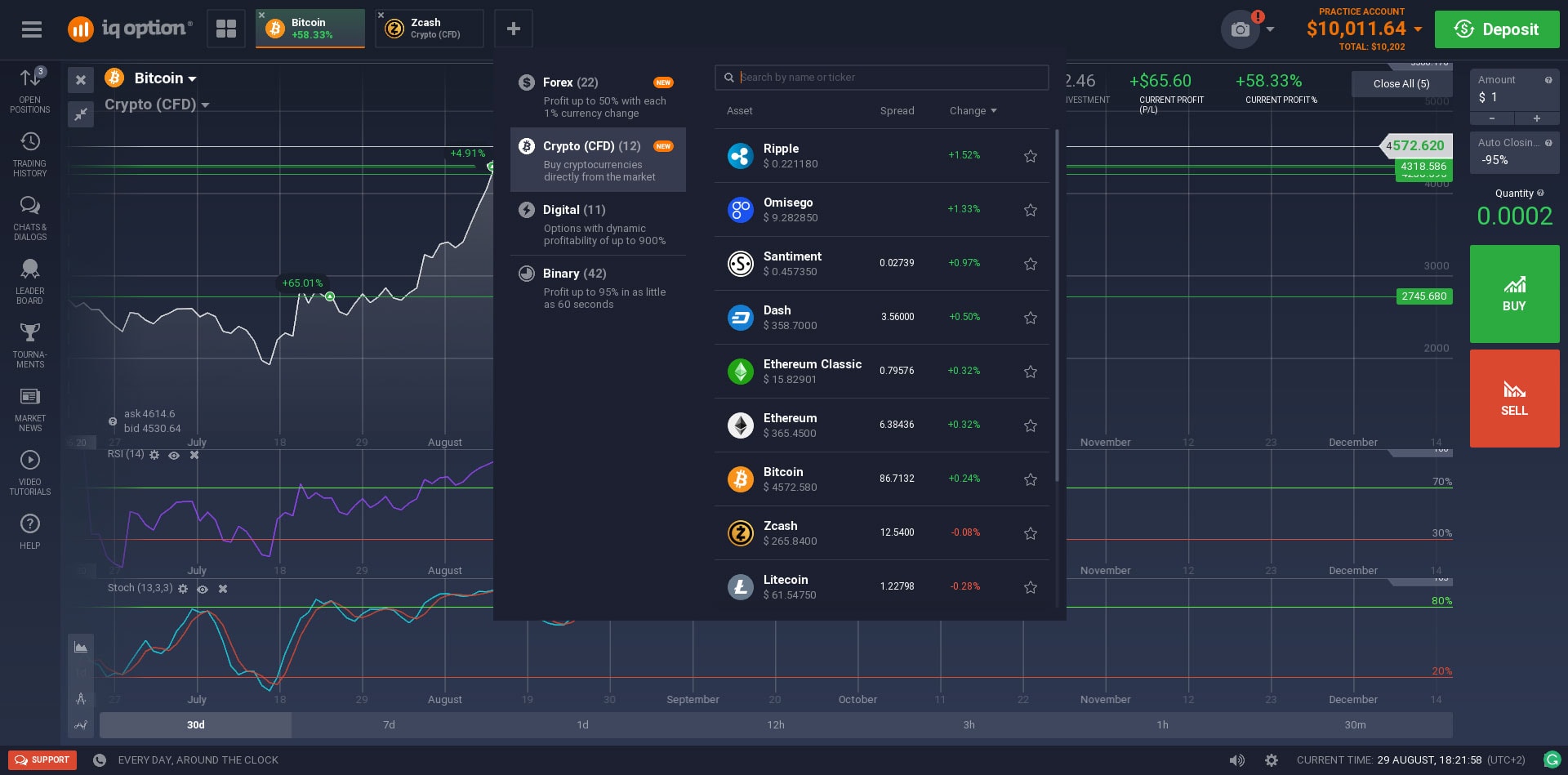Open the multi-chart grid layout icon
Image resolution: width=1568 pixels, height=775 pixels.
[226, 29]
